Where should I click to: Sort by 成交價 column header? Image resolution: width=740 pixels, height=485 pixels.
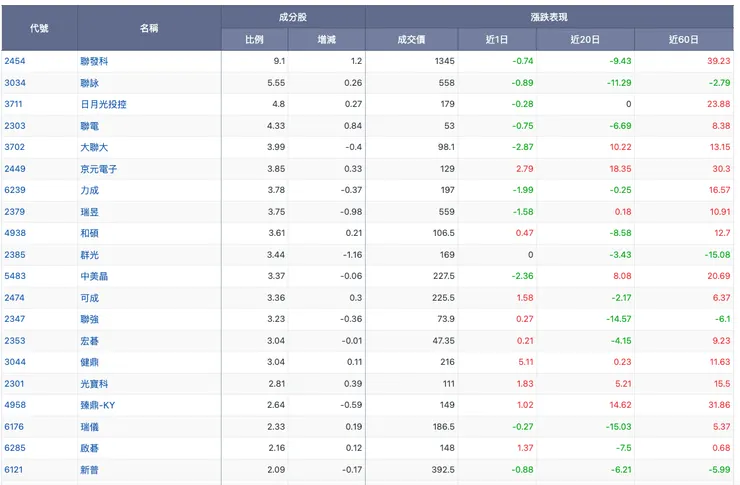[x=411, y=40]
